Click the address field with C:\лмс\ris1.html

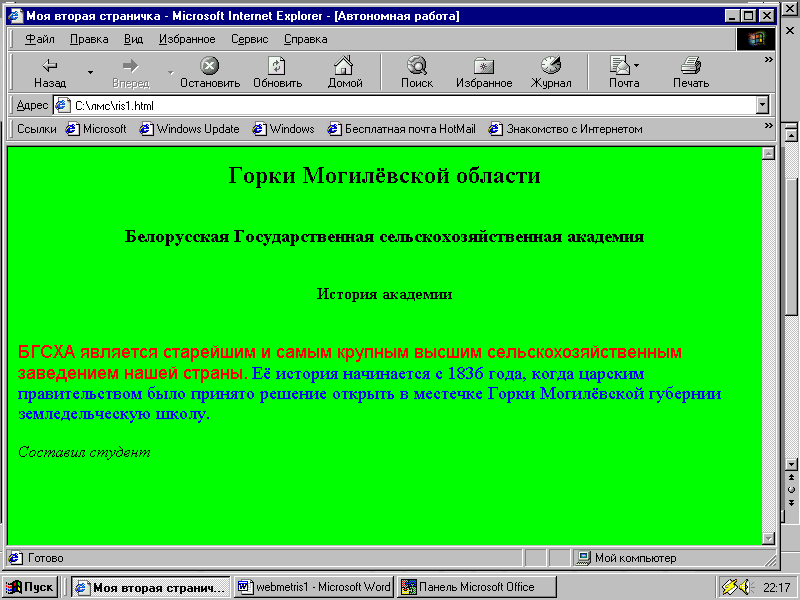coord(405,106)
